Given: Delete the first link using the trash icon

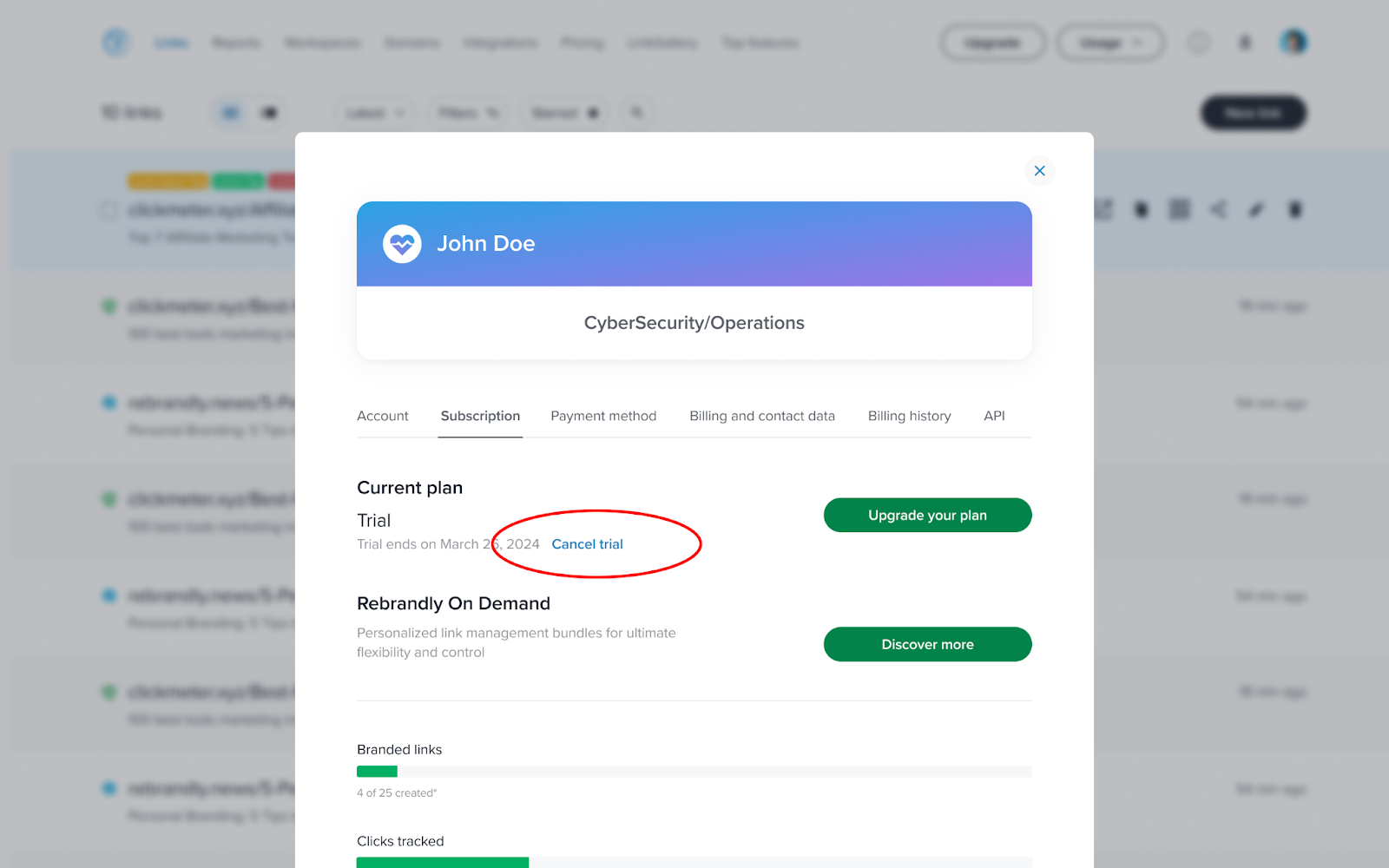Looking at the screenshot, I should tap(1294, 209).
